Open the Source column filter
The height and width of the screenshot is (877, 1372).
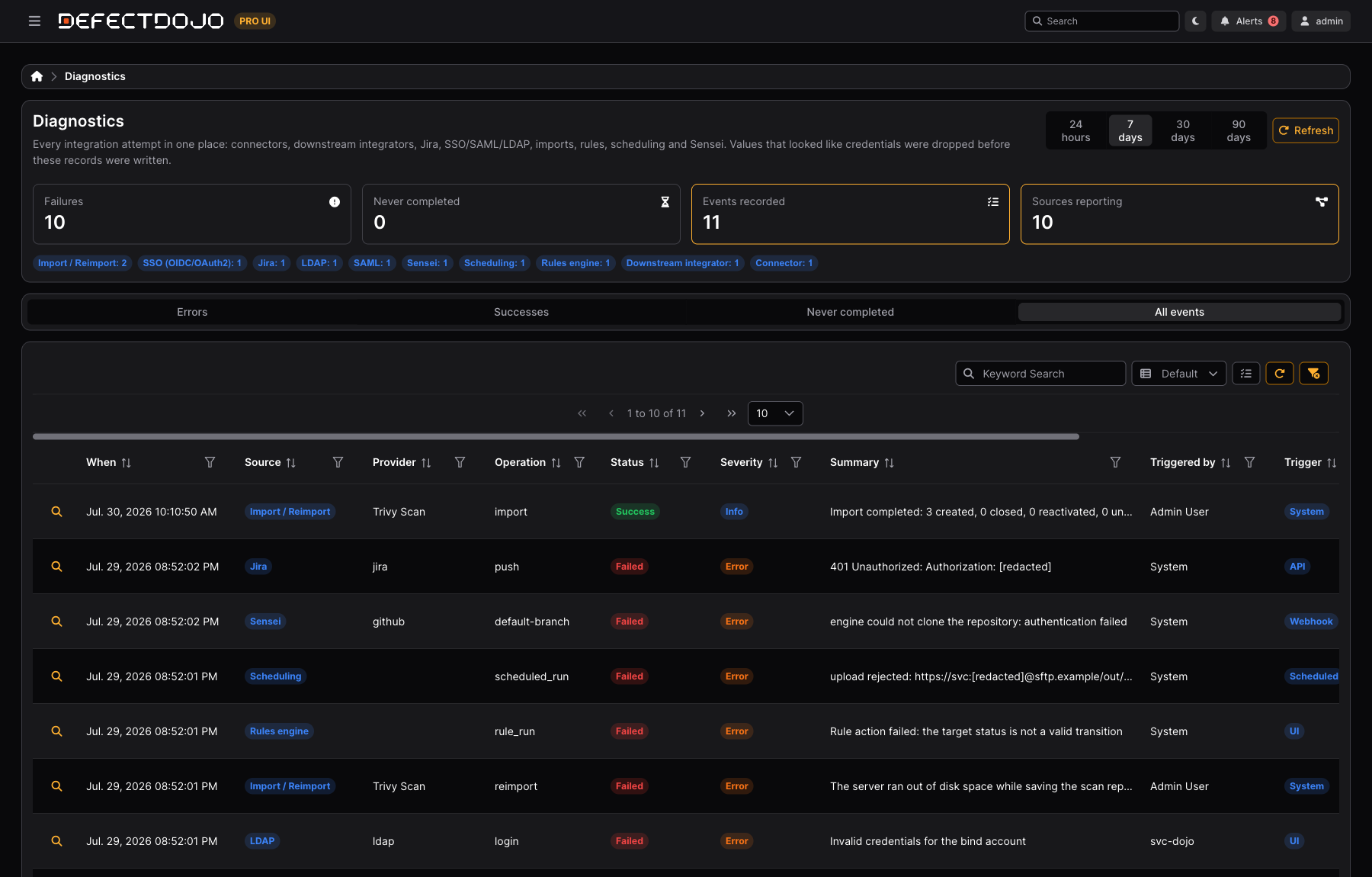[338, 462]
